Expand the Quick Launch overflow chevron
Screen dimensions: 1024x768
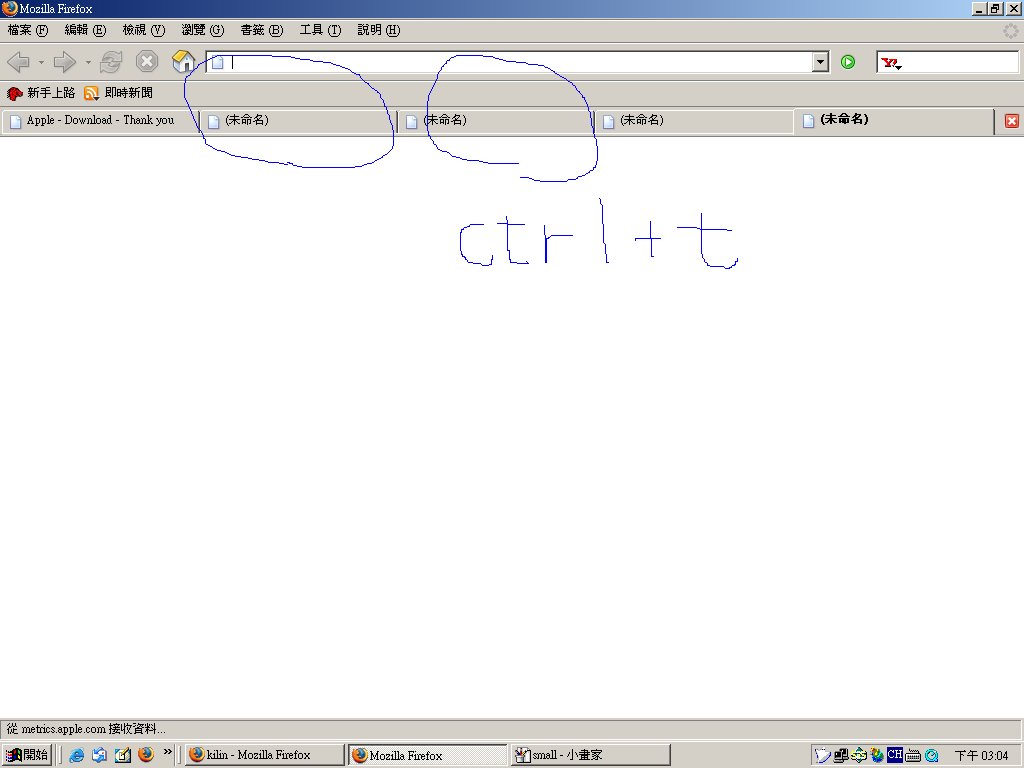(167, 752)
